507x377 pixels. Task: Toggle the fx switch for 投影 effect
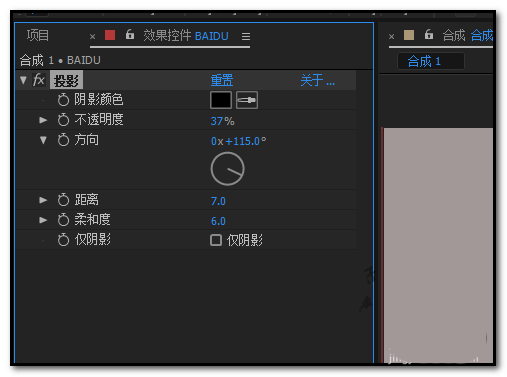point(39,80)
